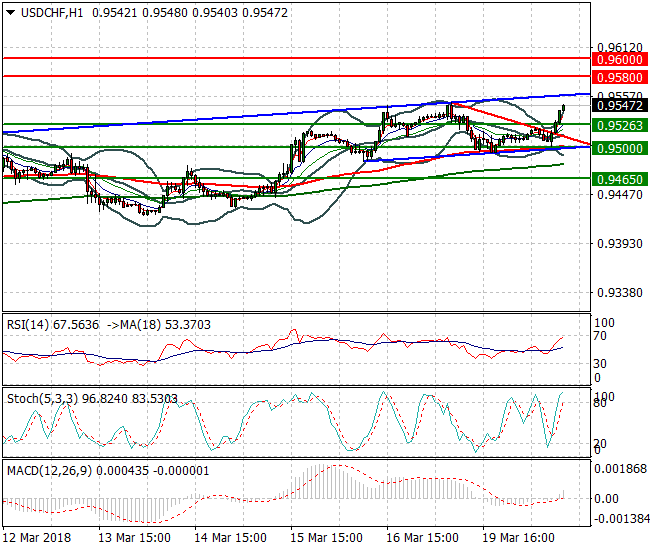Select the ->MA(18) 53.3703 label
This screenshot has height=550, width=650.
[x=159, y=325]
